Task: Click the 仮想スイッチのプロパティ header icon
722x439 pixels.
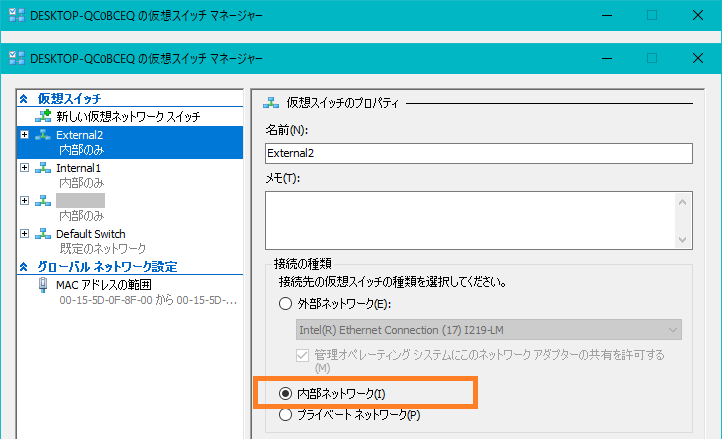Action: (x=270, y=101)
